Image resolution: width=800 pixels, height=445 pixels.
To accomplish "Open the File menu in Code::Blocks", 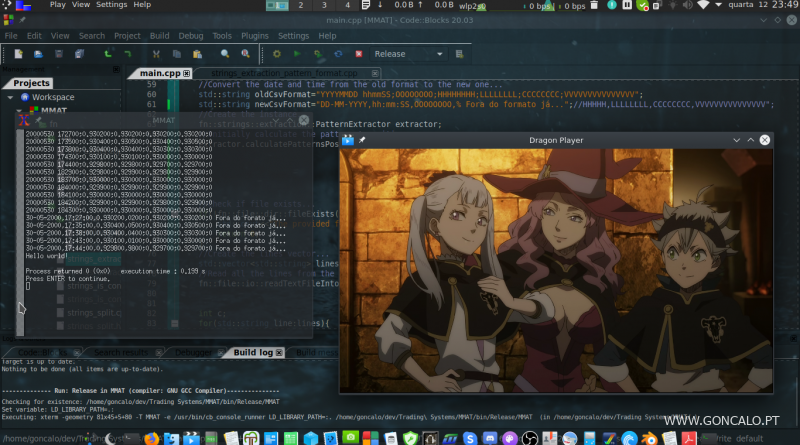I will [x=11, y=36].
